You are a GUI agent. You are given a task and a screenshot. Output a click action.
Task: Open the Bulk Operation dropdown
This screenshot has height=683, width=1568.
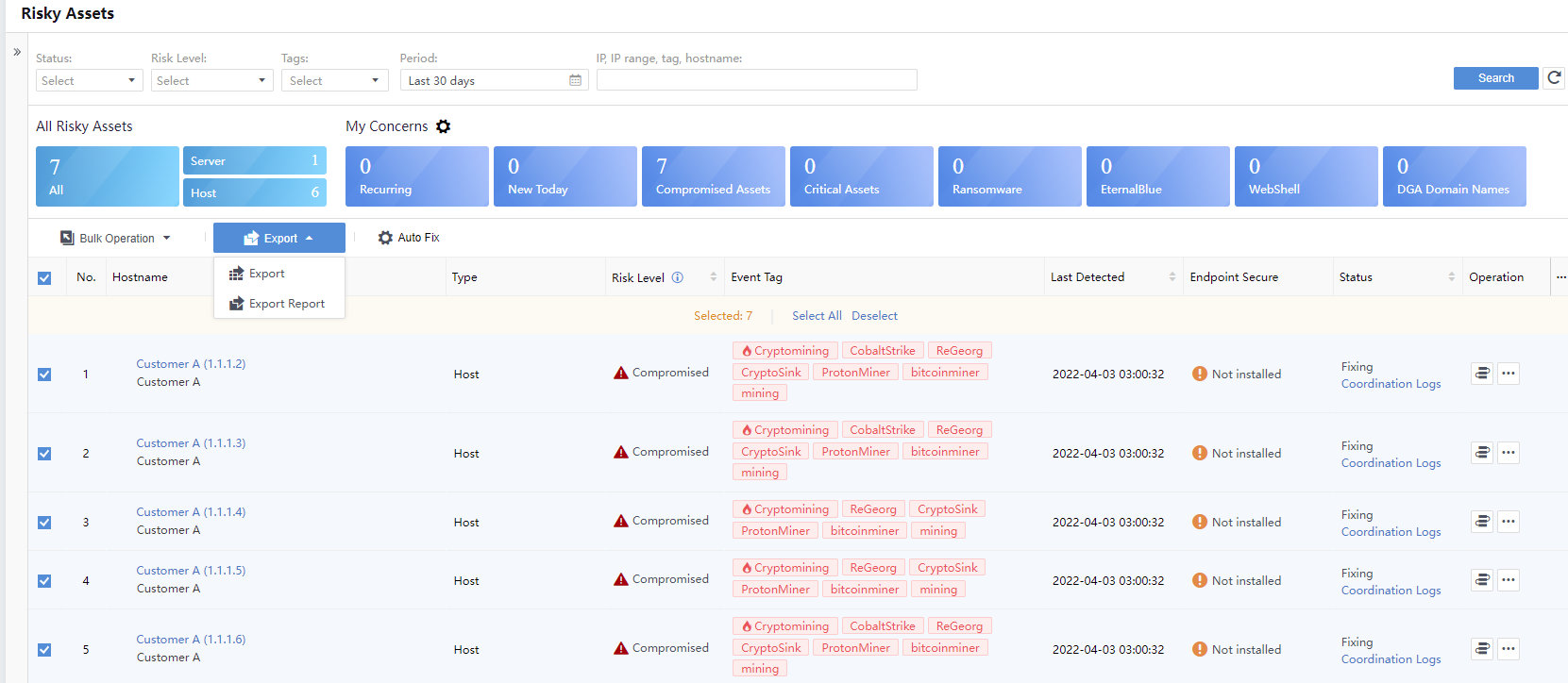116,239
